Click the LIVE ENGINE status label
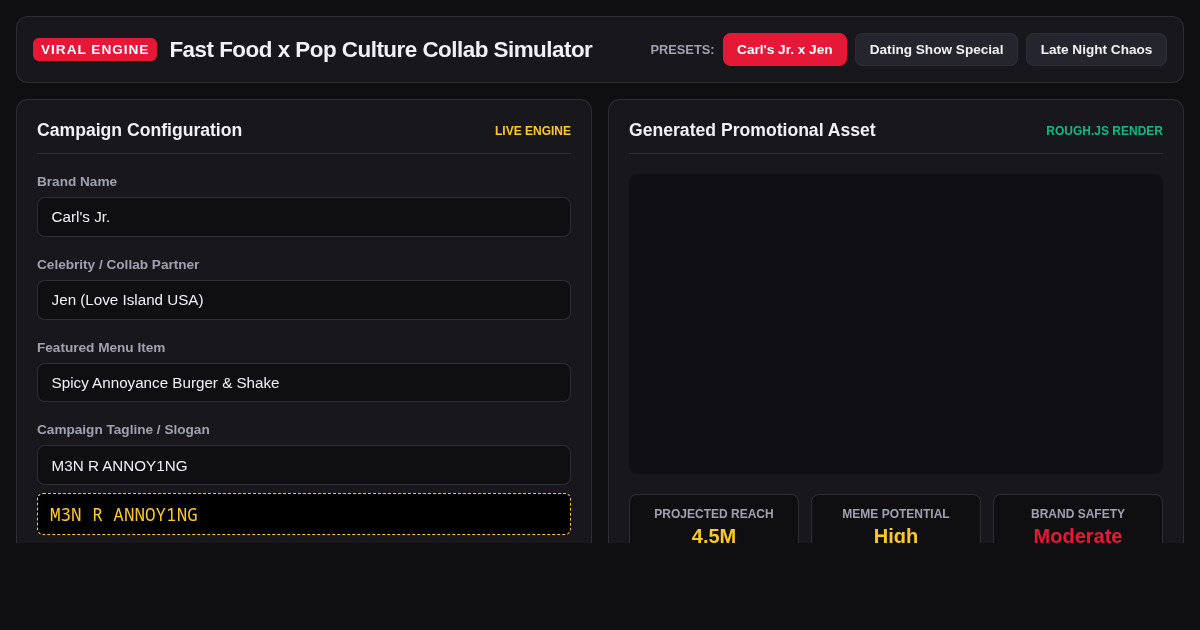Image resolution: width=1200 pixels, height=630 pixels. click(533, 131)
